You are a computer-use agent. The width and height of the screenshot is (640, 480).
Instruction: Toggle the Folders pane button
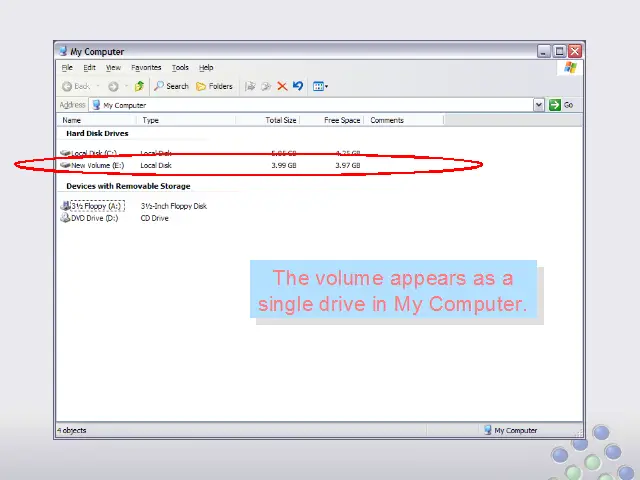point(214,86)
